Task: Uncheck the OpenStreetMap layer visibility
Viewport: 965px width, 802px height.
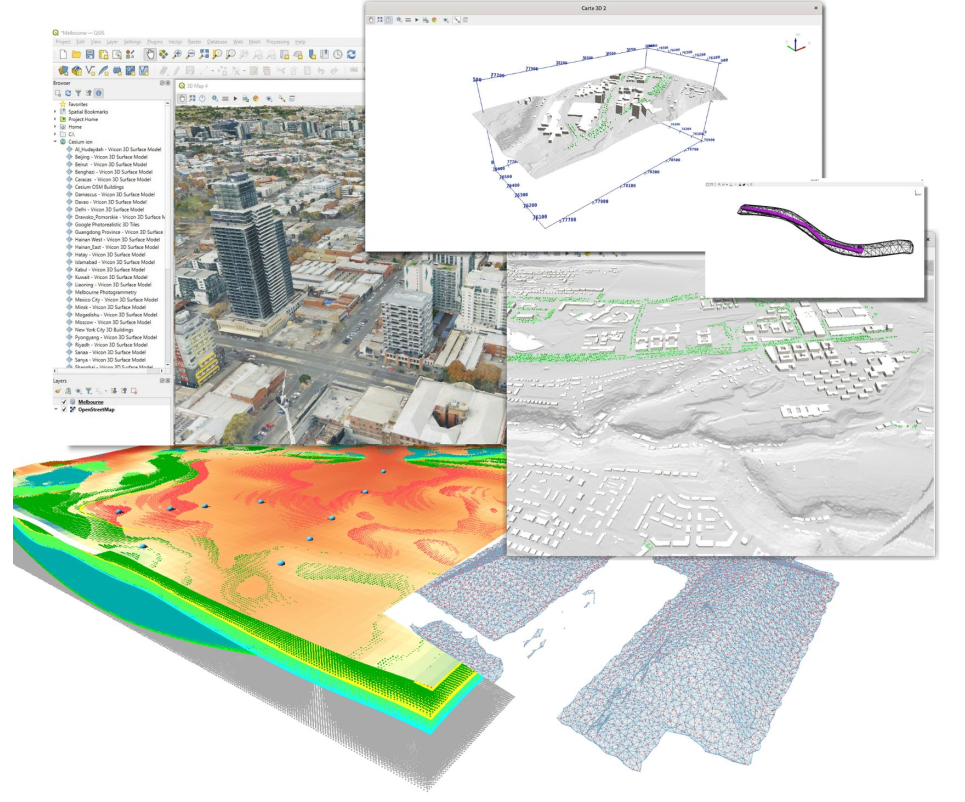Action: [65, 409]
